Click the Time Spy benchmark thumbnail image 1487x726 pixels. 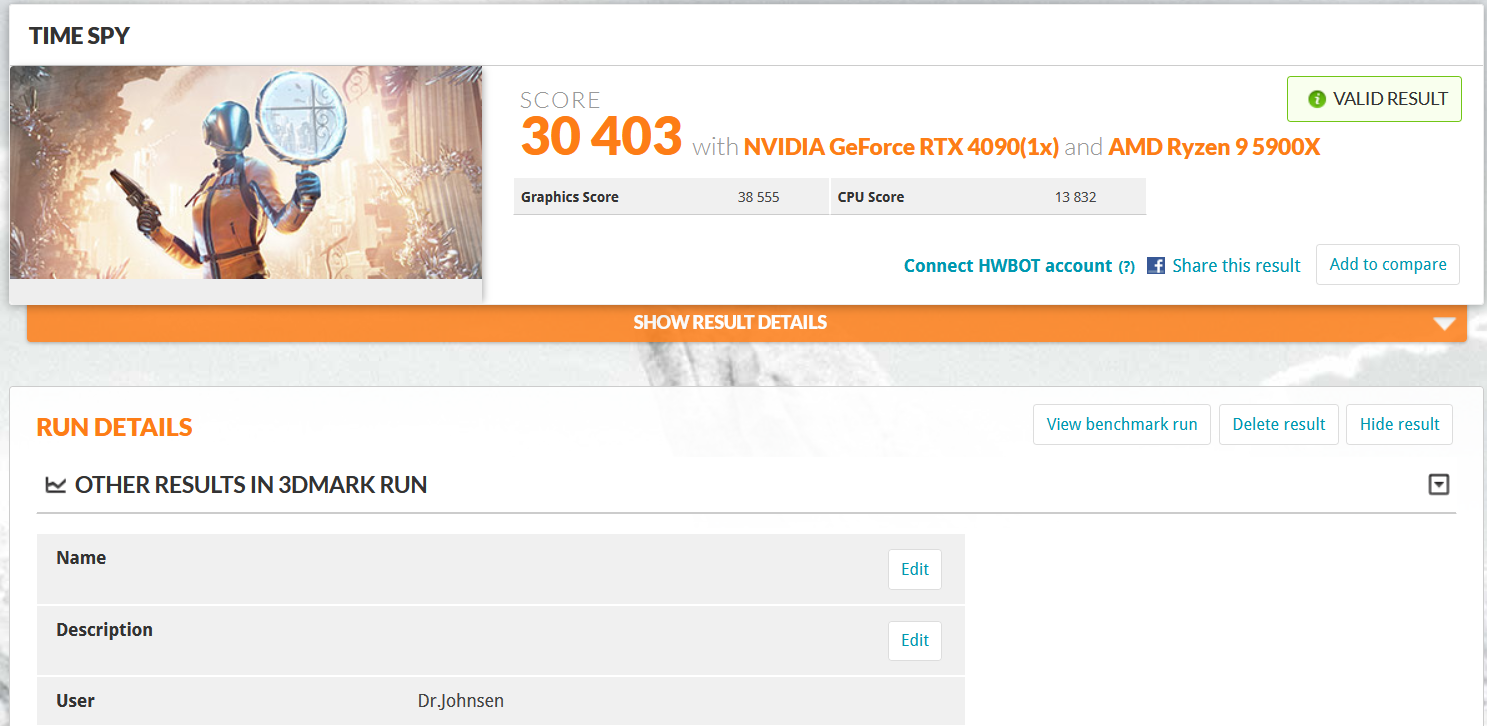(246, 173)
